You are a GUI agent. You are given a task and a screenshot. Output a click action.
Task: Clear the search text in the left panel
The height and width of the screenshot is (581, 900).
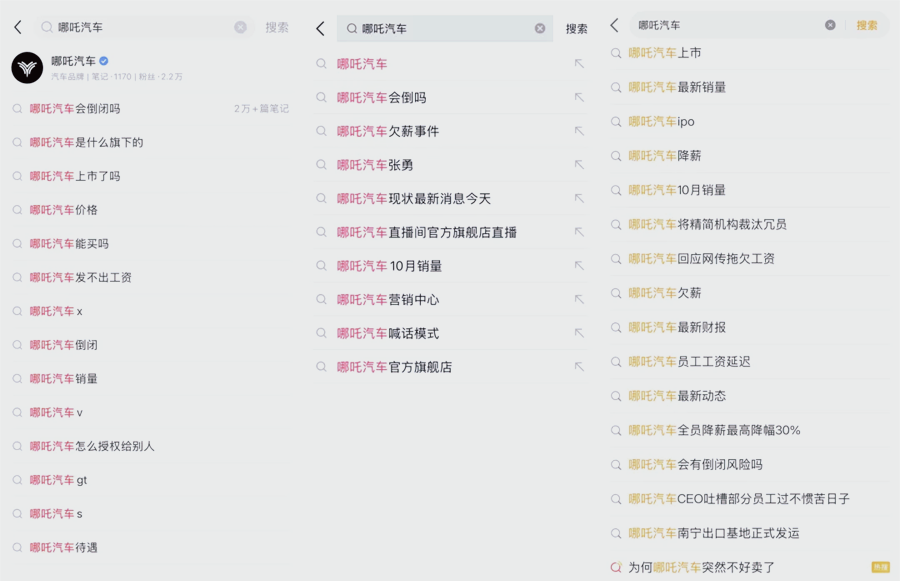pyautogui.click(x=240, y=27)
